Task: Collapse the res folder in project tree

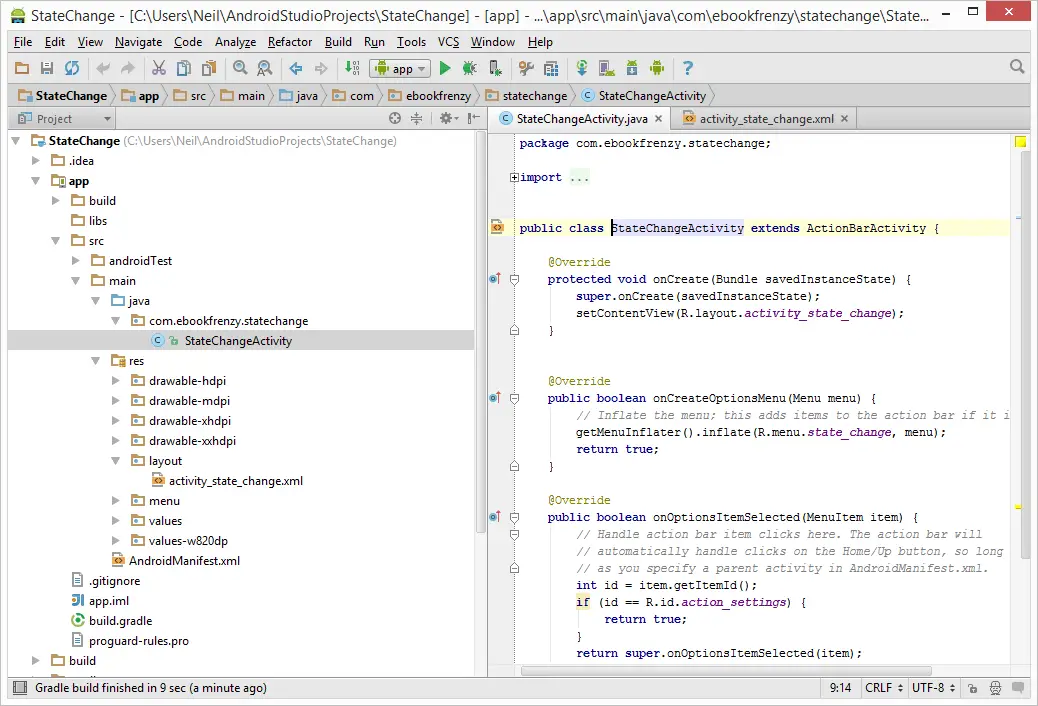Action: (96, 361)
